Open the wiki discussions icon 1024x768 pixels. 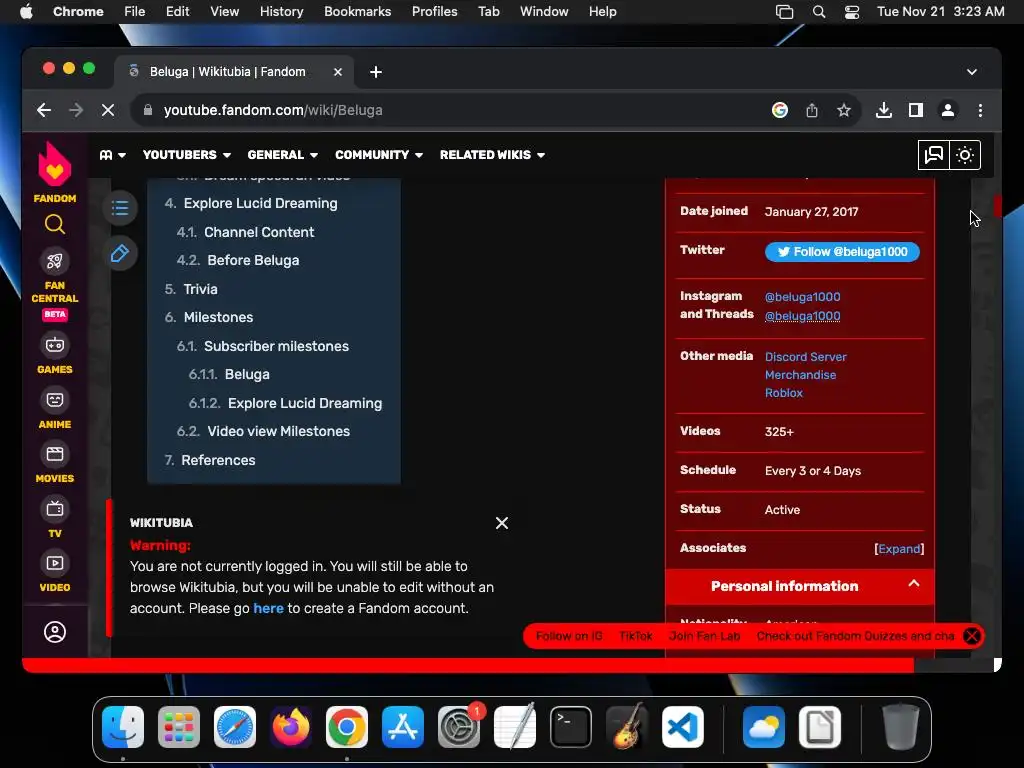(x=933, y=155)
